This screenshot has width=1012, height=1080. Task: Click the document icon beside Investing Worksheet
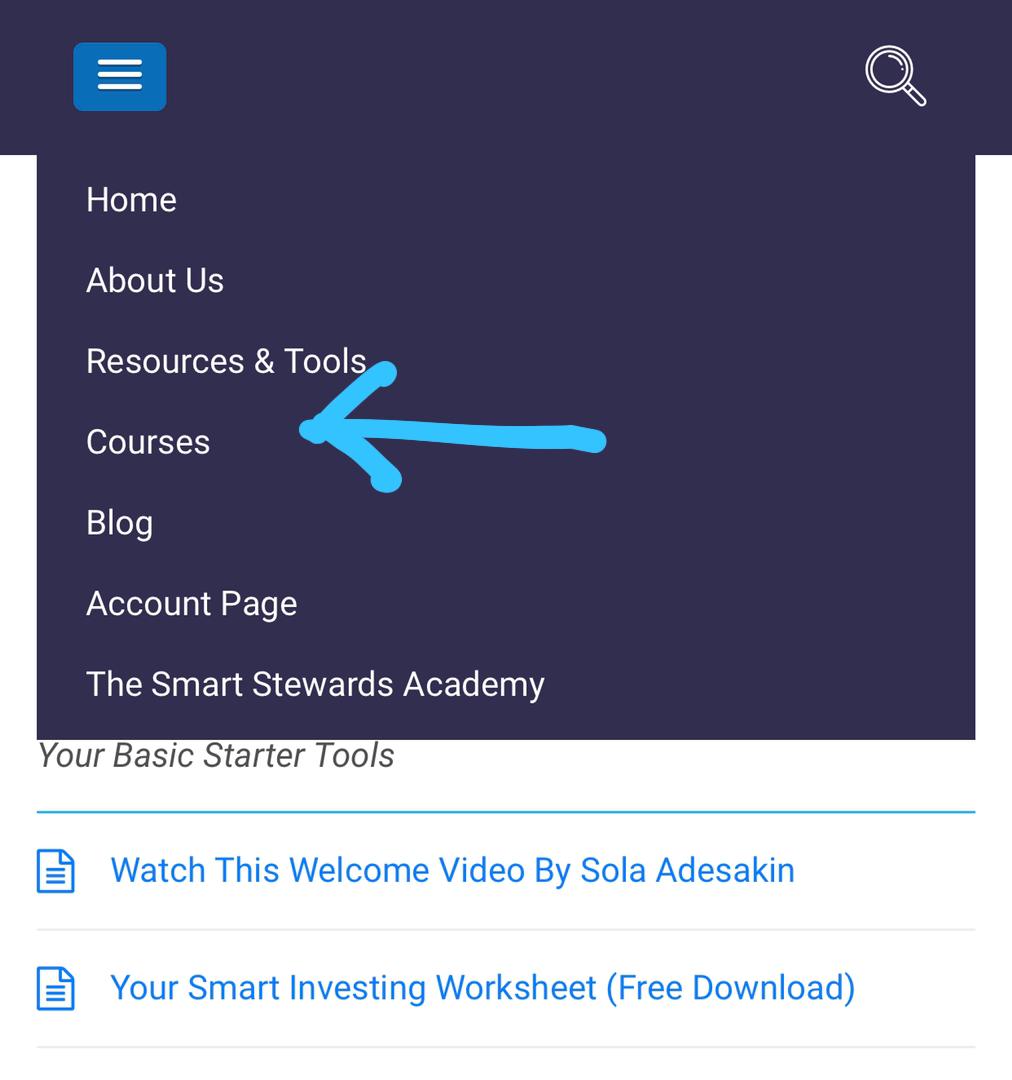click(x=56, y=988)
